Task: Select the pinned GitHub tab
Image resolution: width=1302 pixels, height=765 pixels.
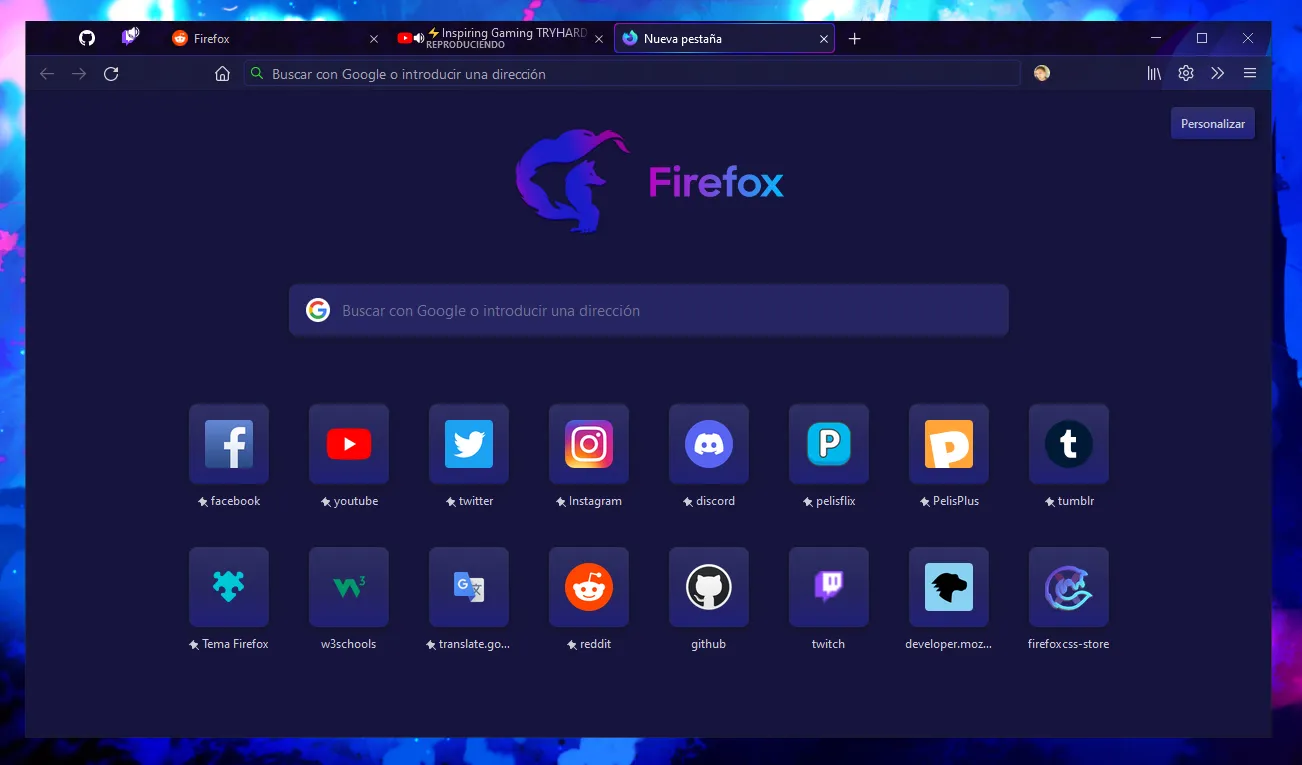Action: (86, 38)
